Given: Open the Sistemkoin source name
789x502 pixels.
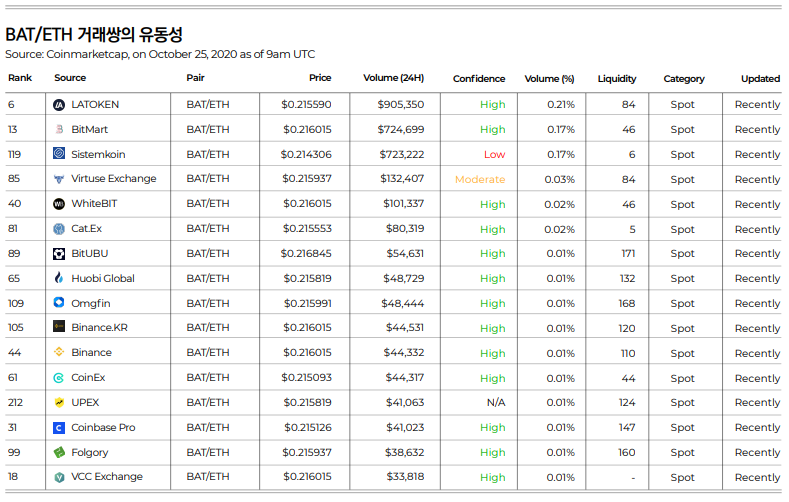Looking at the screenshot, I should click(x=98, y=154).
